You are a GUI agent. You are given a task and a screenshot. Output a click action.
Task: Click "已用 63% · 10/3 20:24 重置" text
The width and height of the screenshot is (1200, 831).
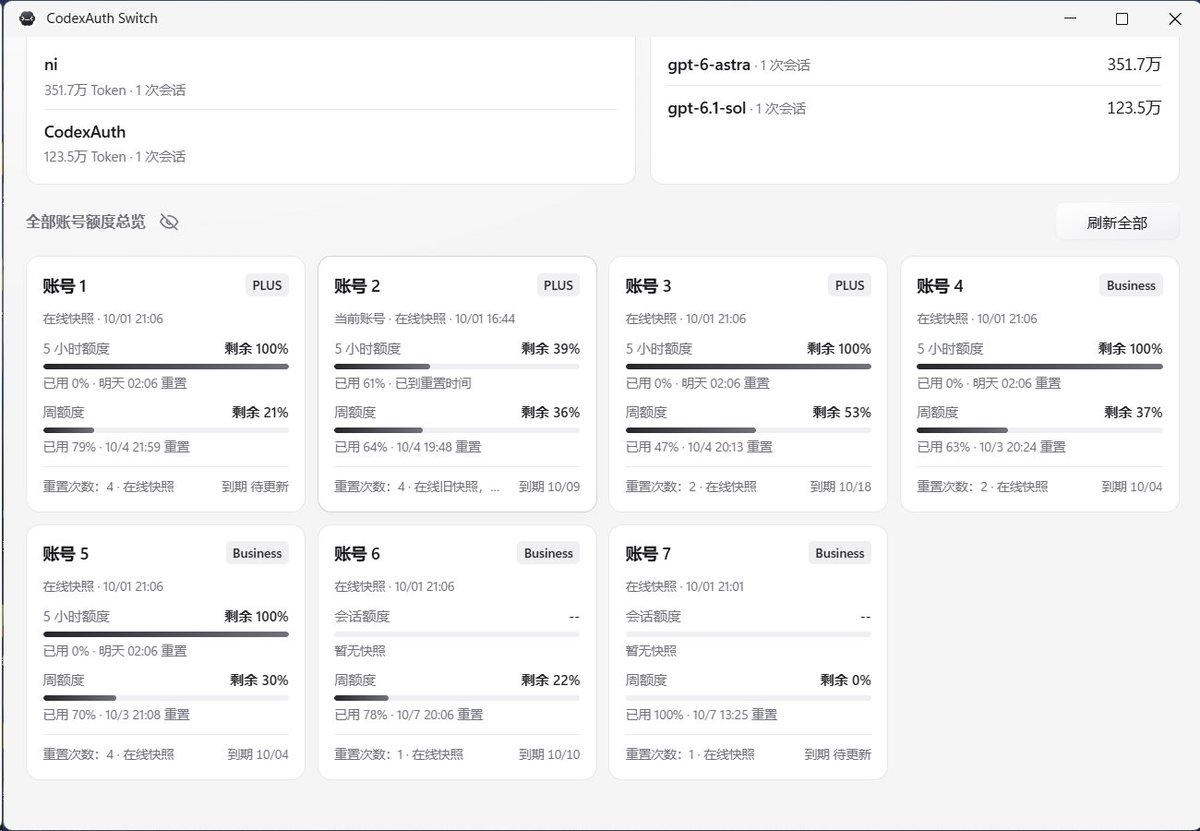pos(991,447)
